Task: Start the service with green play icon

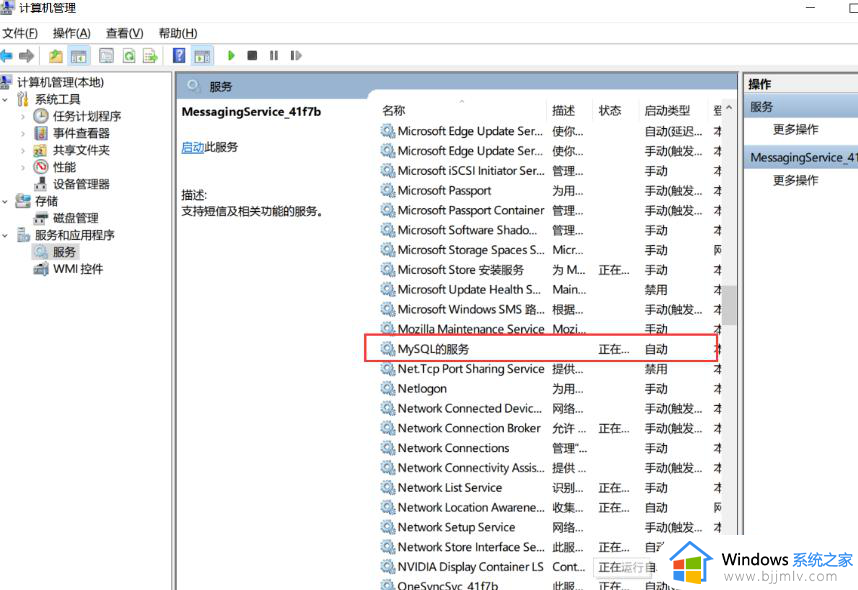Action: tap(231, 55)
